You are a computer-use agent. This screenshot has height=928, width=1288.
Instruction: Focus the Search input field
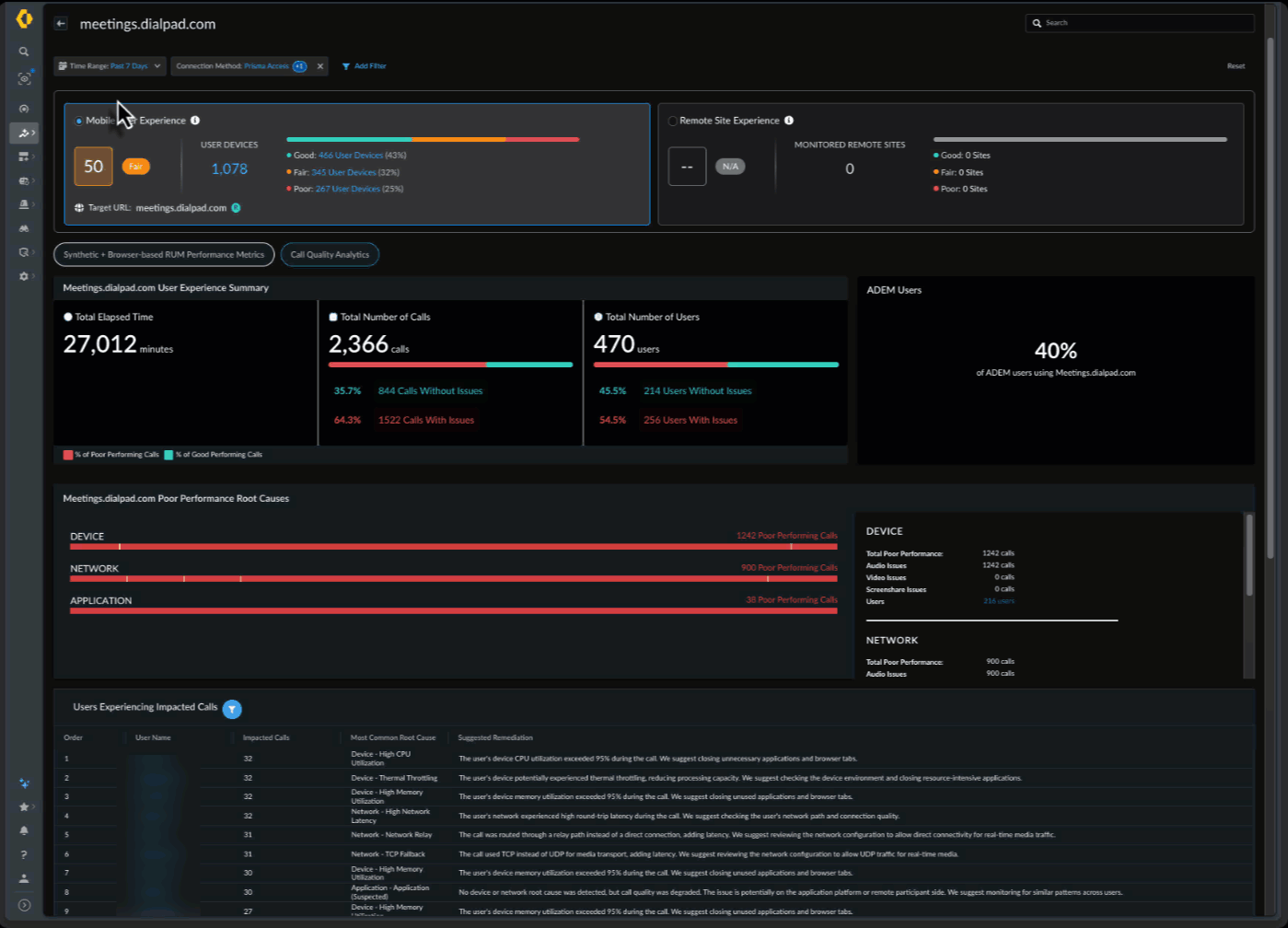pyautogui.click(x=1140, y=23)
